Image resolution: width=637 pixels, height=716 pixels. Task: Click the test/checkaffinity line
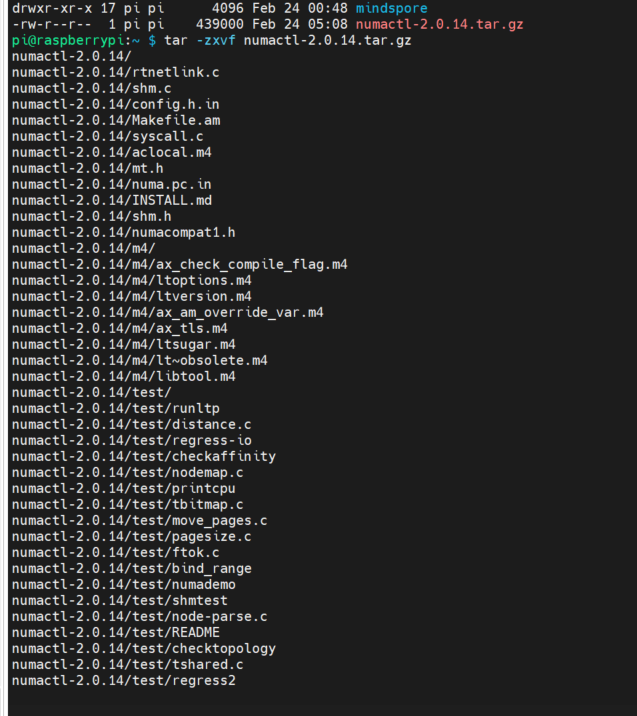tap(143, 456)
